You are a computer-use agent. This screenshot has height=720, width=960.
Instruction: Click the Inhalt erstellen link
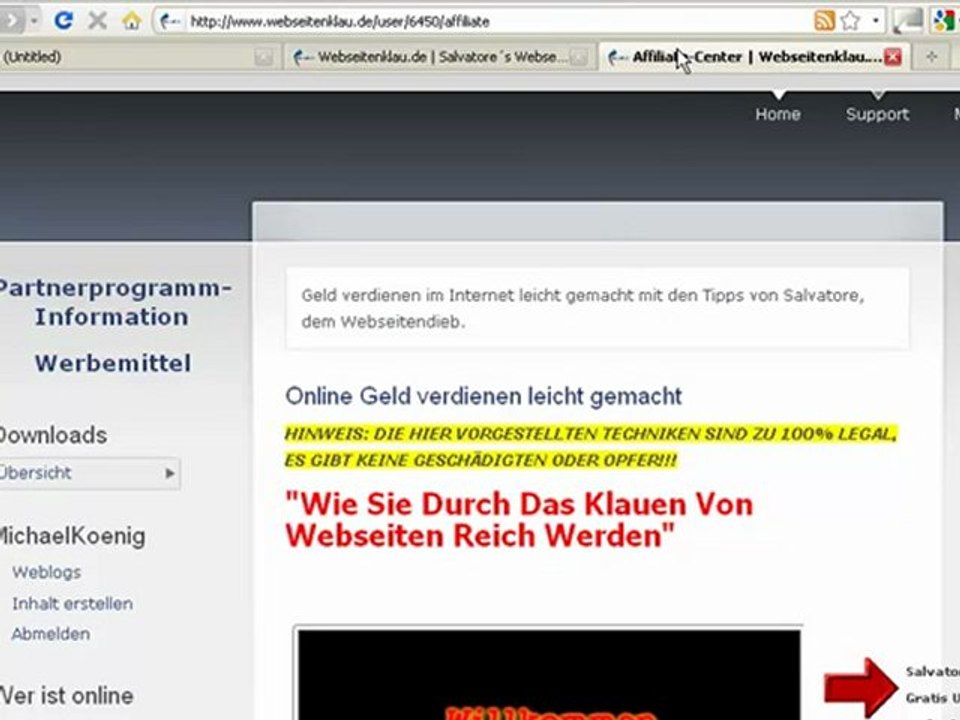pyautogui.click(x=72, y=604)
